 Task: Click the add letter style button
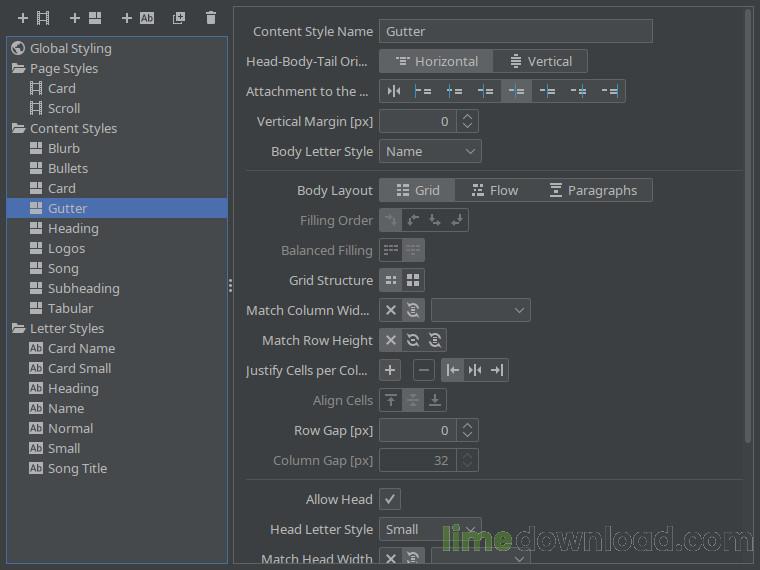click(138, 18)
